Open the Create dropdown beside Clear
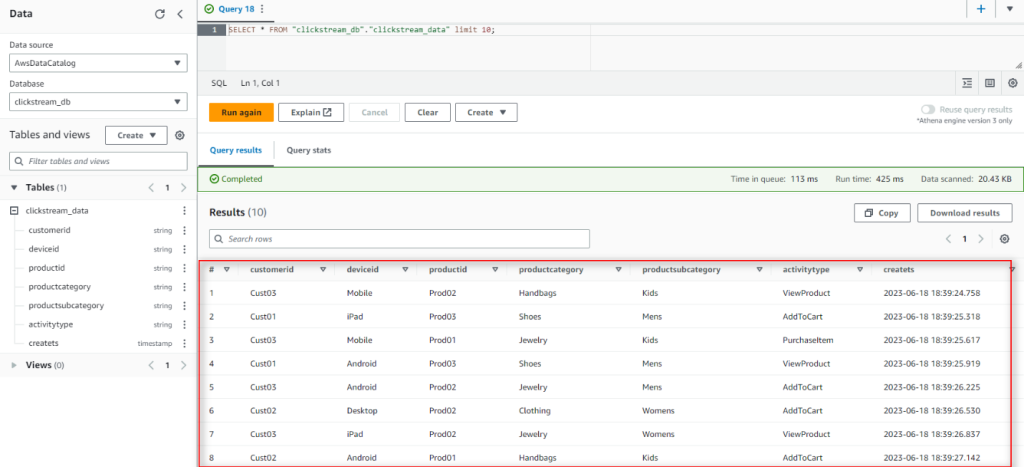This screenshot has width=1024, height=467. 486,113
